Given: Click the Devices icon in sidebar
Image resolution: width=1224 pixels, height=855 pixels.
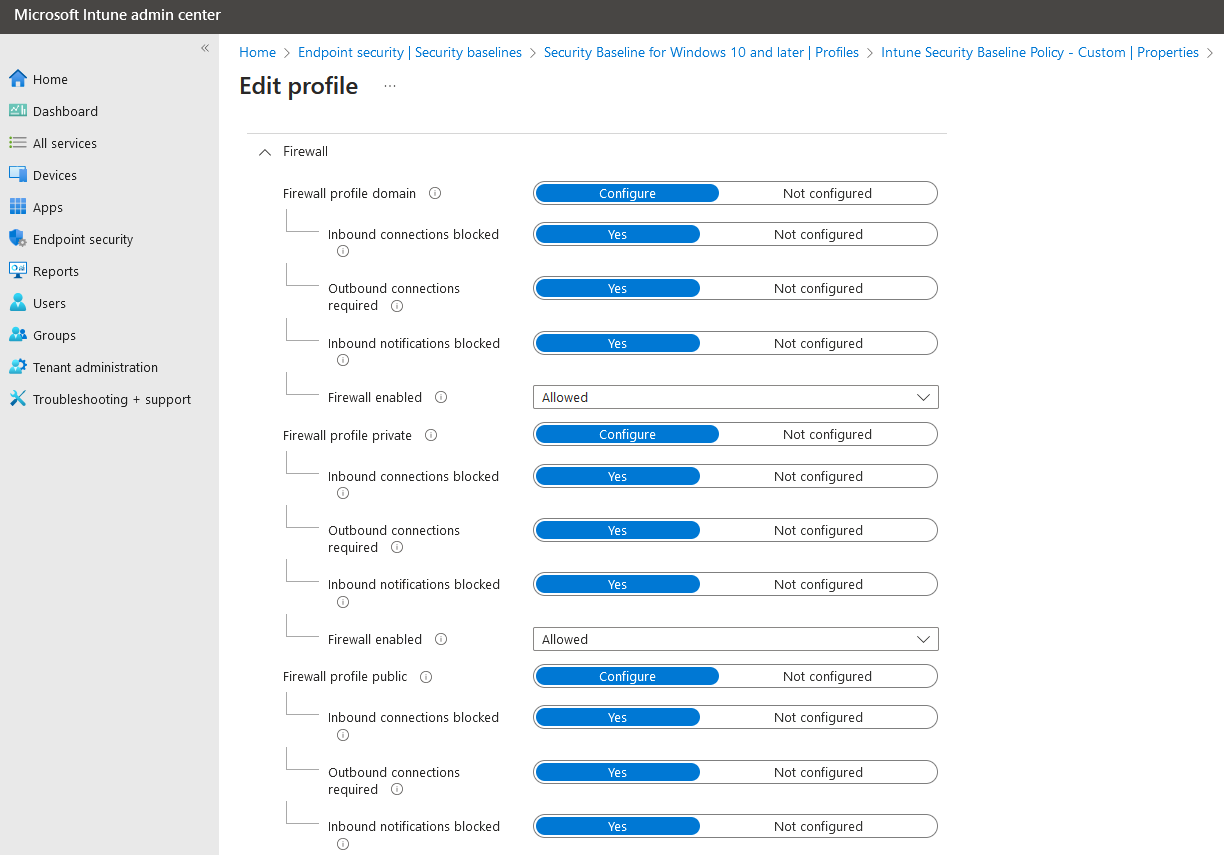Looking at the screenshot, I should (x=17, y=175).
